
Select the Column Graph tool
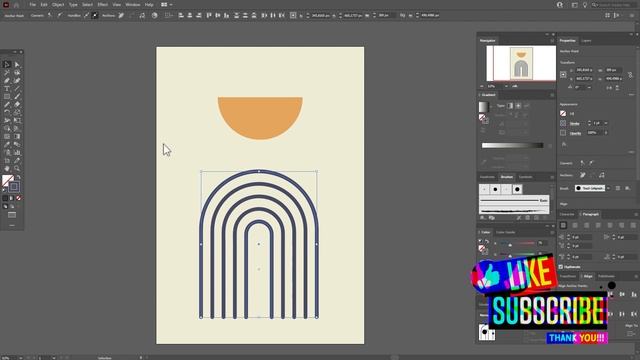click(17, 152)
